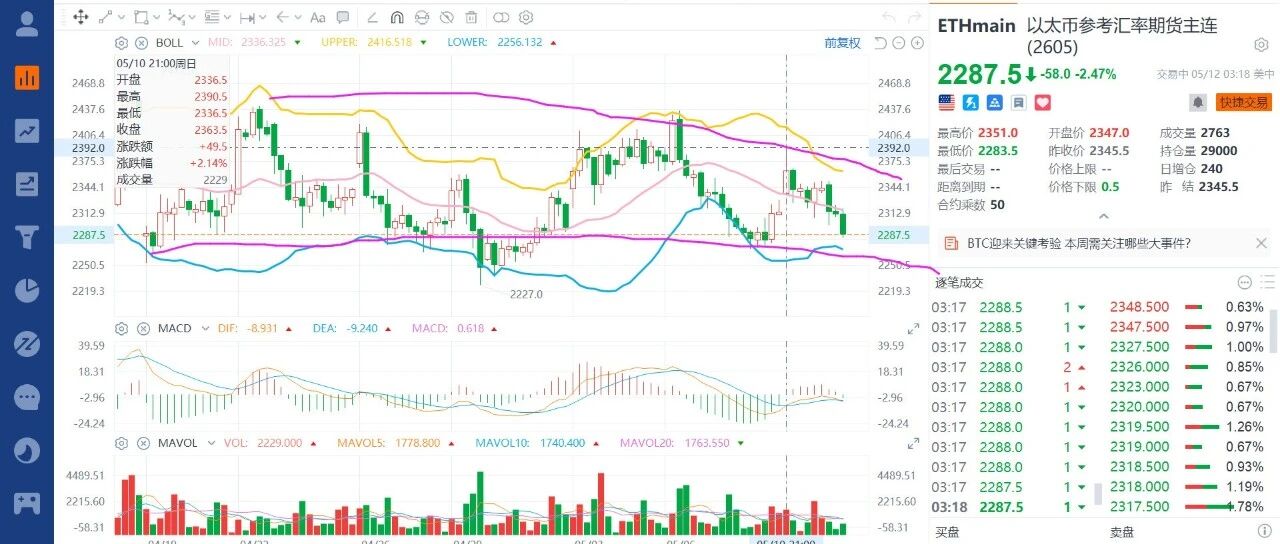Open the filter funnel sidebar icon
This screenshot has height=544, width=1280.
click(x=27, y=236)
